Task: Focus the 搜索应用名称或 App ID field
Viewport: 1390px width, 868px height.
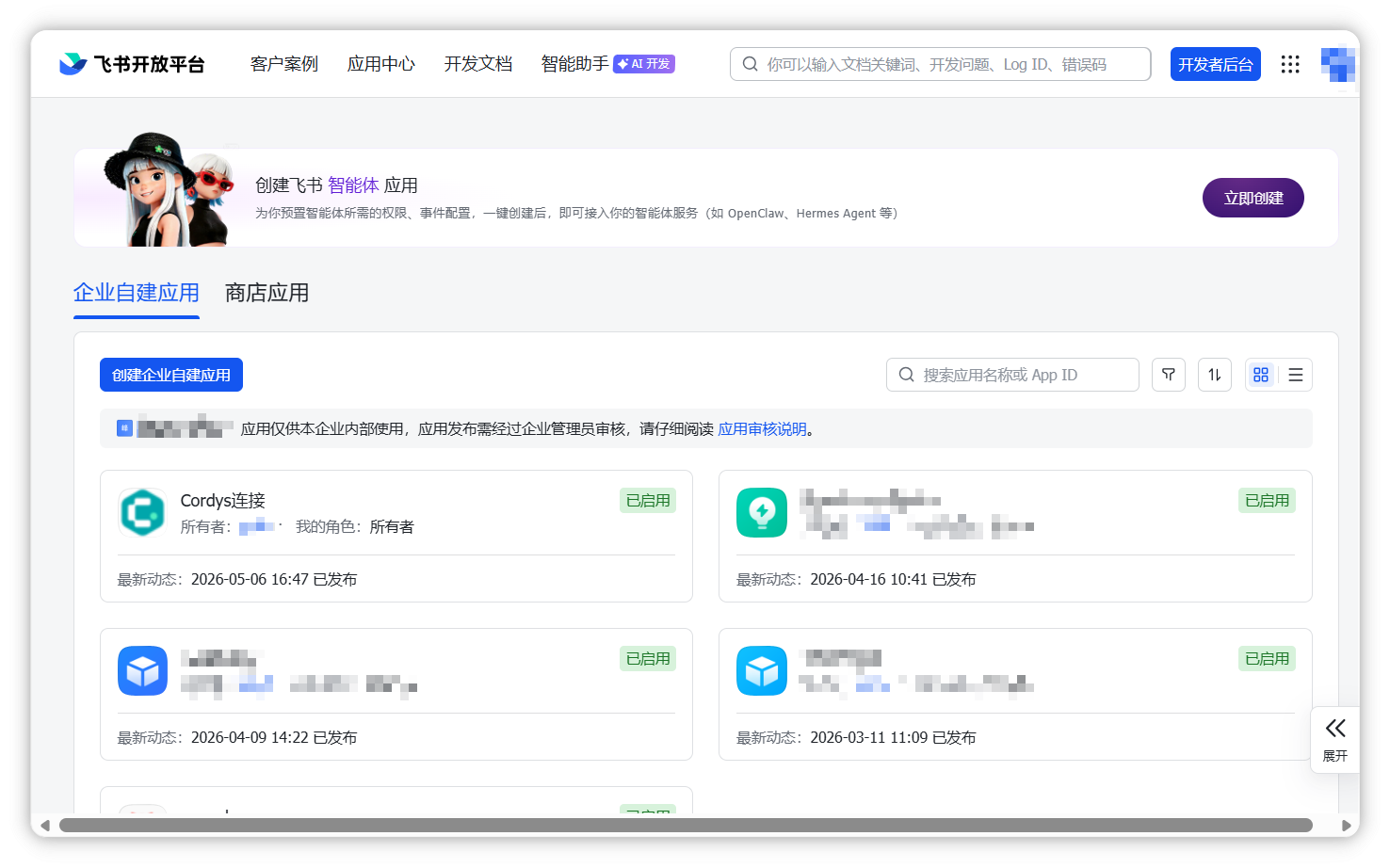Action: 1012,375
